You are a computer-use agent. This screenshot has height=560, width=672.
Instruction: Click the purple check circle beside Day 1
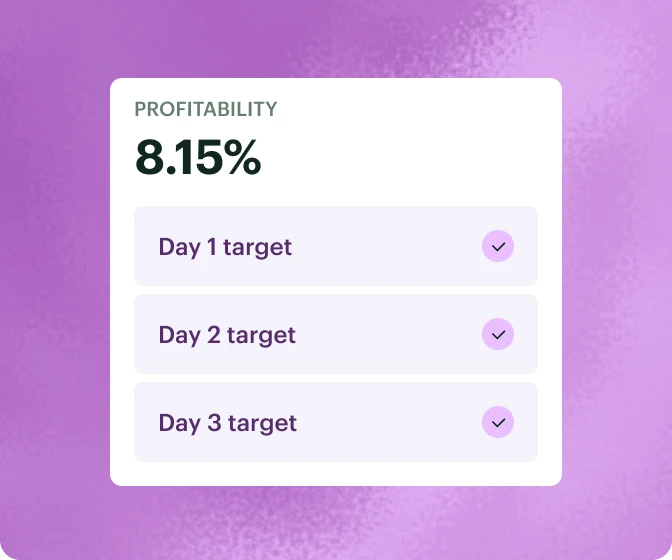tap(497, 246)
